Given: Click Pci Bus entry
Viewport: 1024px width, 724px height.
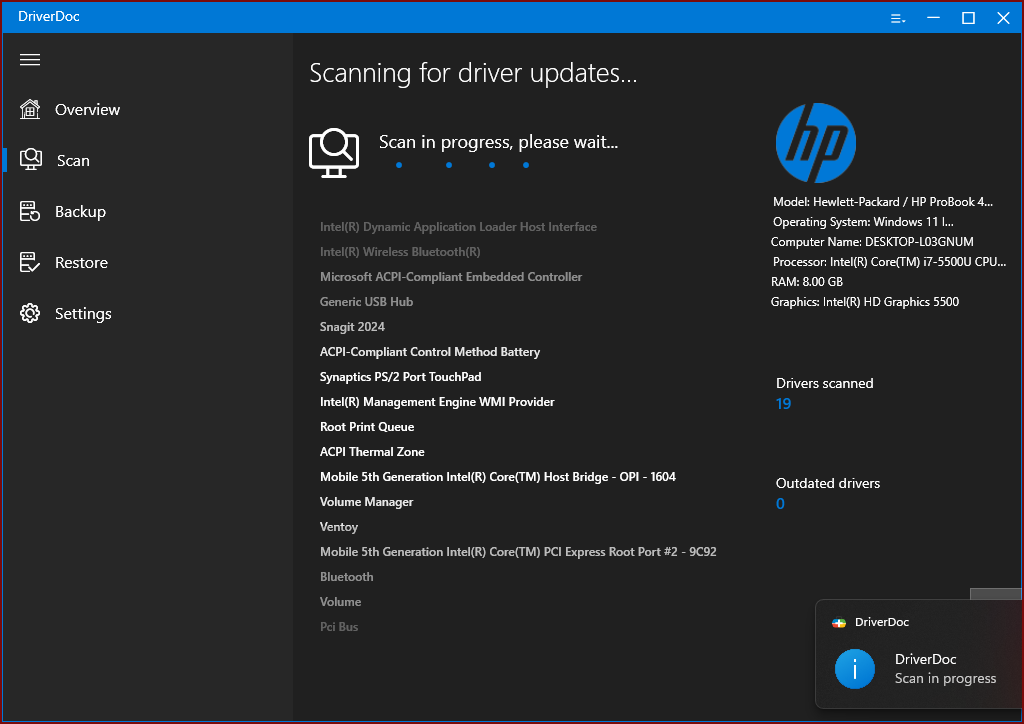Looking at the screenshot, I should coord(339,627).
